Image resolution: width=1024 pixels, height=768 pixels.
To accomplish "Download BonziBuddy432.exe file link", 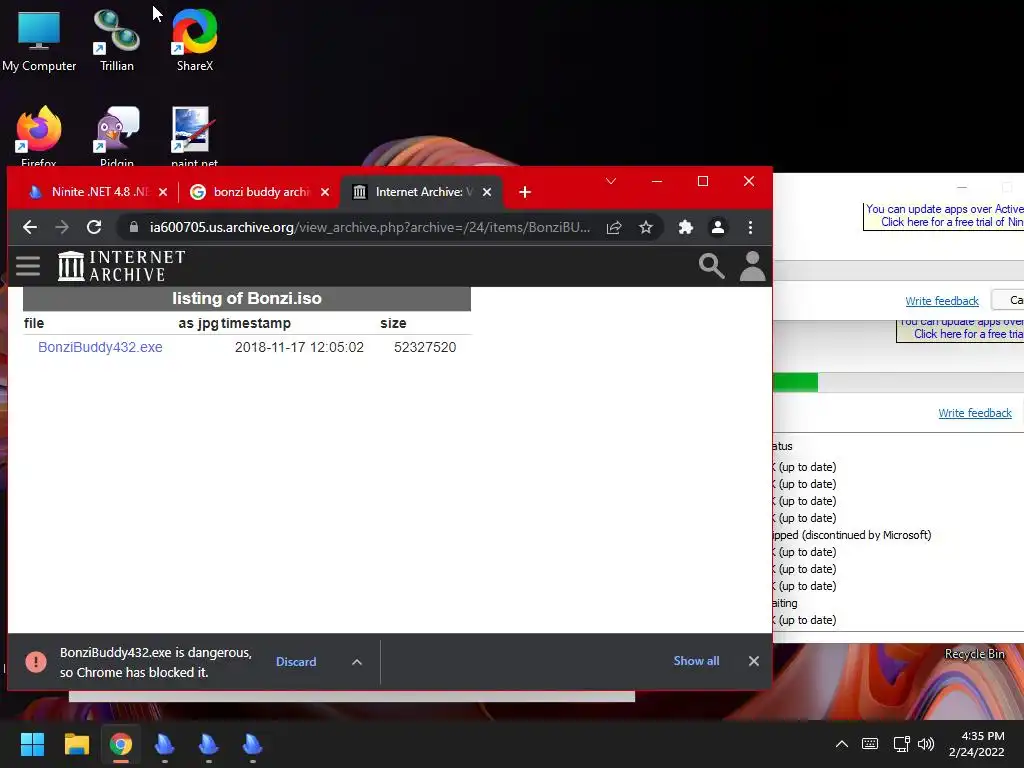I will click(100, 347).
